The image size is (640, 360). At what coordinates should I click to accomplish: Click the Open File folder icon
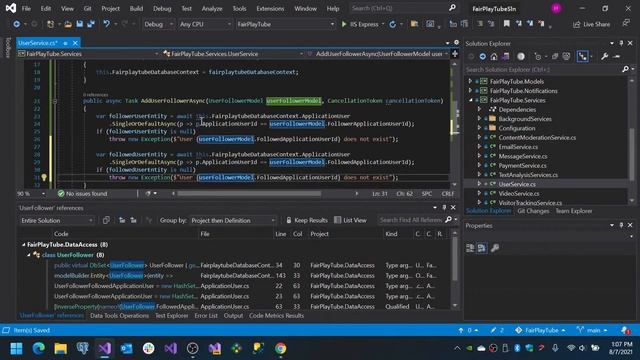[68, 24]
